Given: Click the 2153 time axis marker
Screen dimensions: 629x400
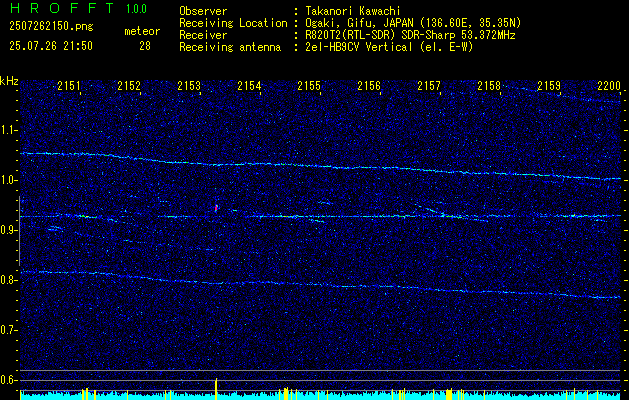Looking at the screenshot, I should tap(189, 85).
